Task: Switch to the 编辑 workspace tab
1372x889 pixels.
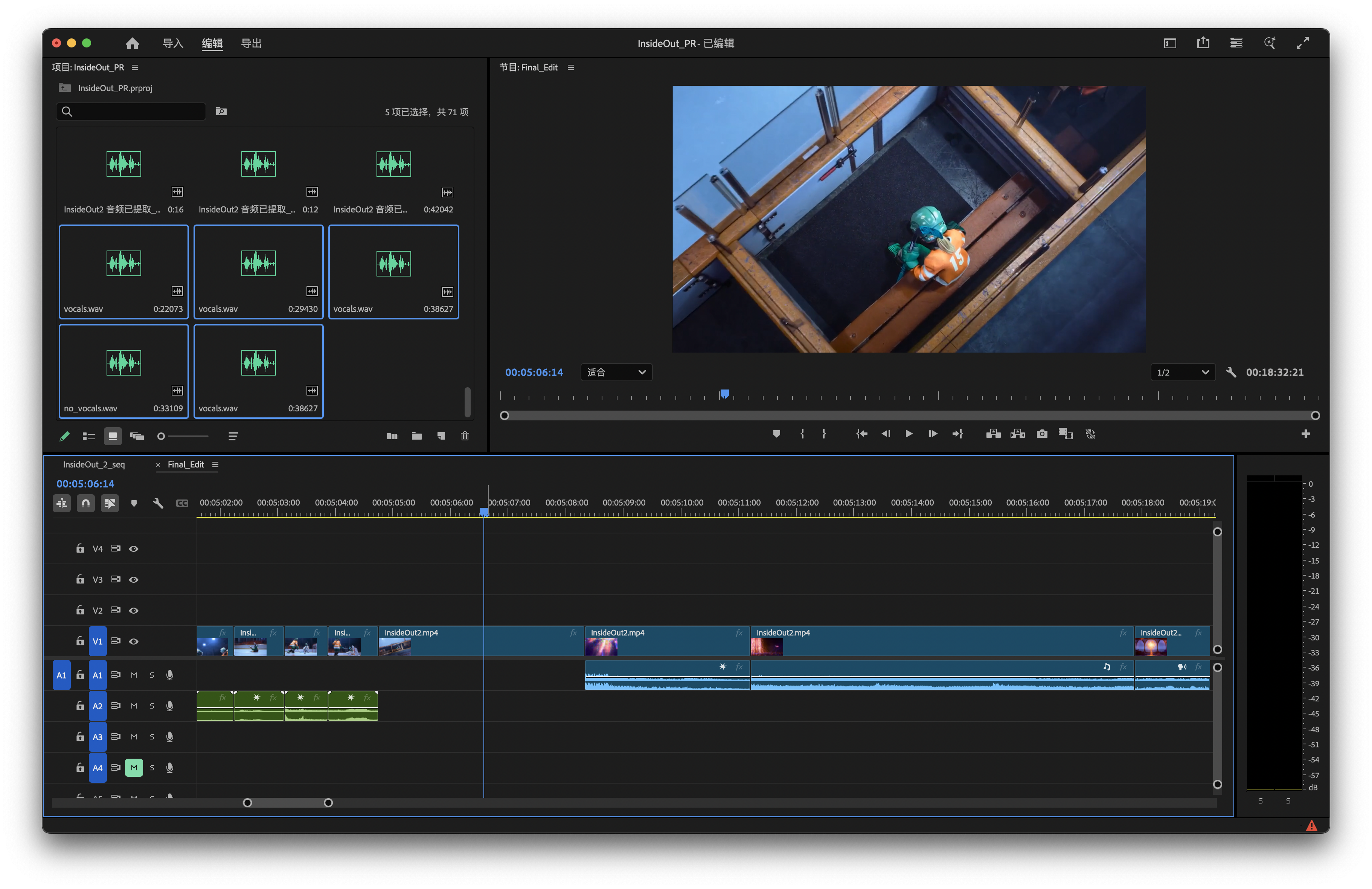Action: point(212,43)
